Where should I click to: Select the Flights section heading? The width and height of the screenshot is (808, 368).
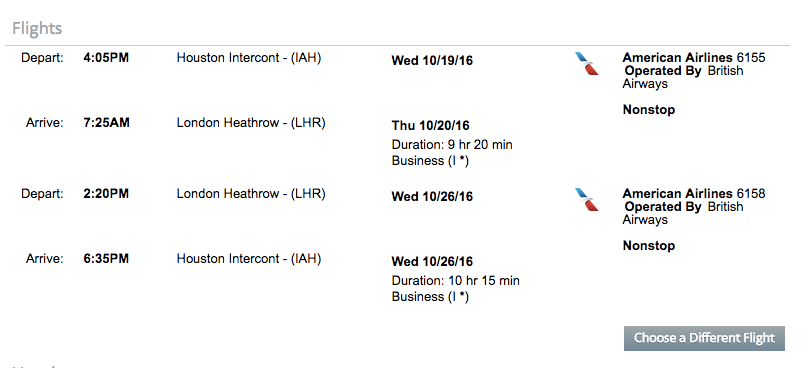click(x=37, y=28)
